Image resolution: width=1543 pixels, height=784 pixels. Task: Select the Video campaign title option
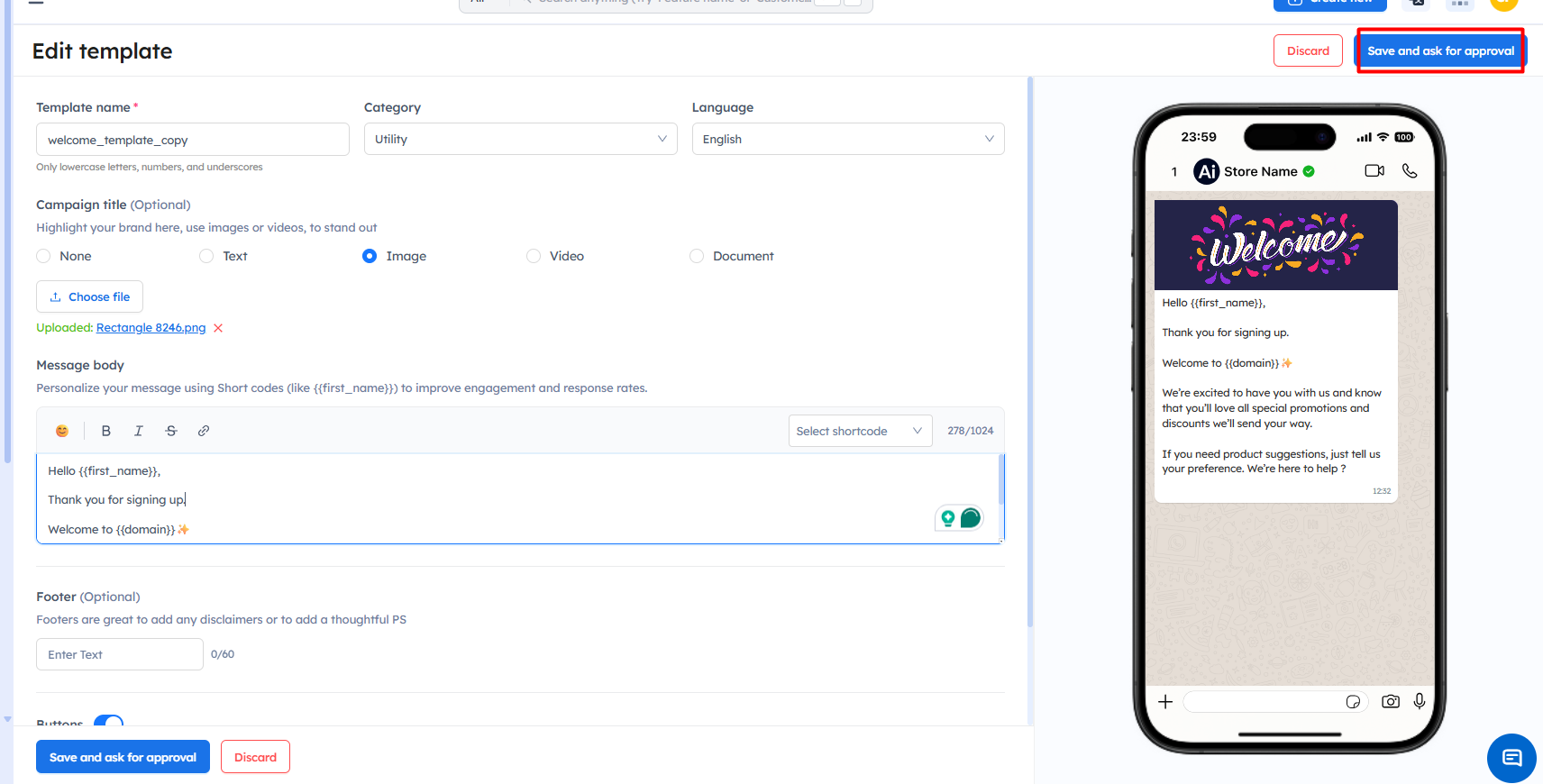click(534, 256)
